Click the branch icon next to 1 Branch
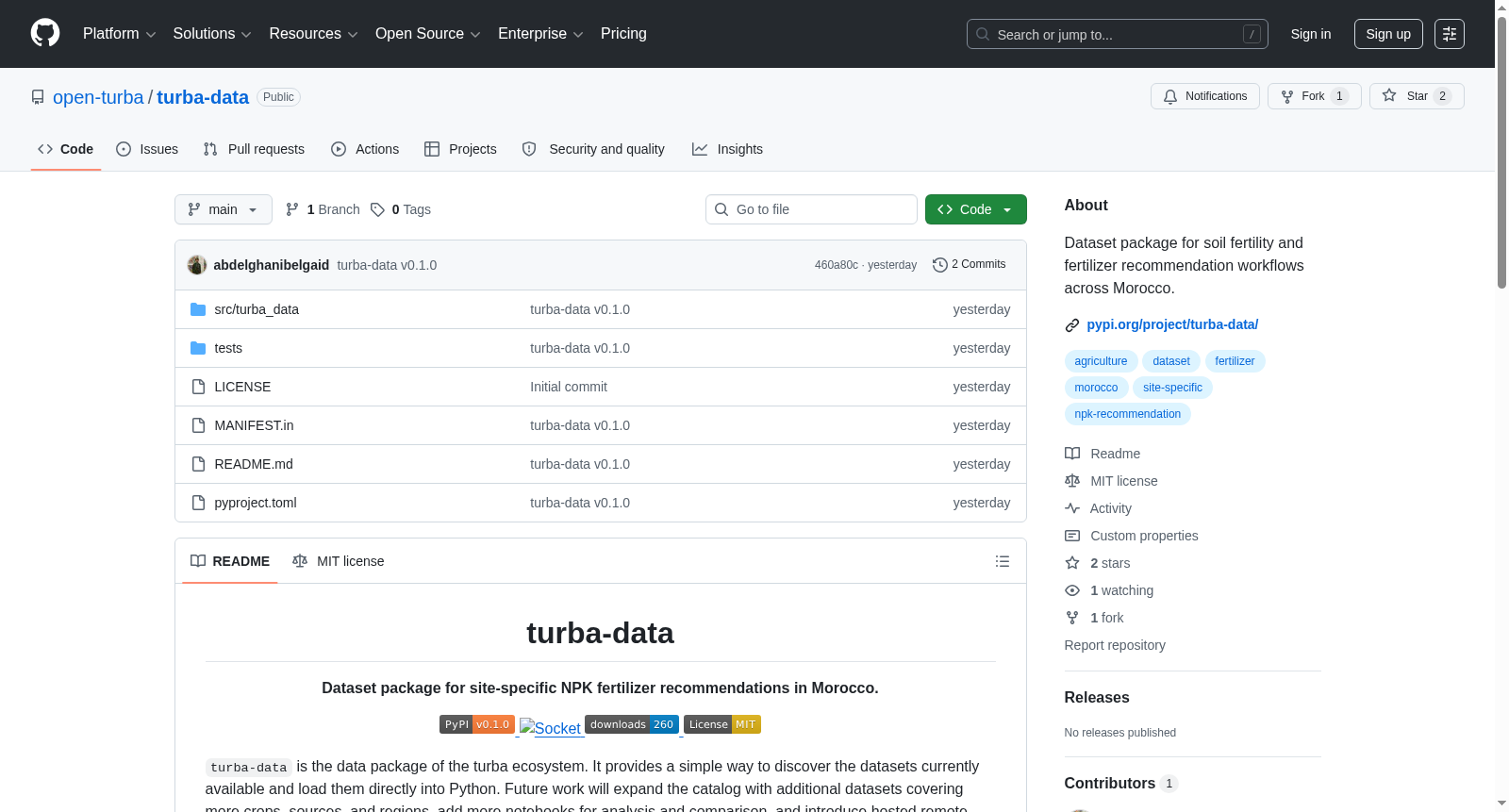Screen dimensions: 1509x812 tap(292, 209)
